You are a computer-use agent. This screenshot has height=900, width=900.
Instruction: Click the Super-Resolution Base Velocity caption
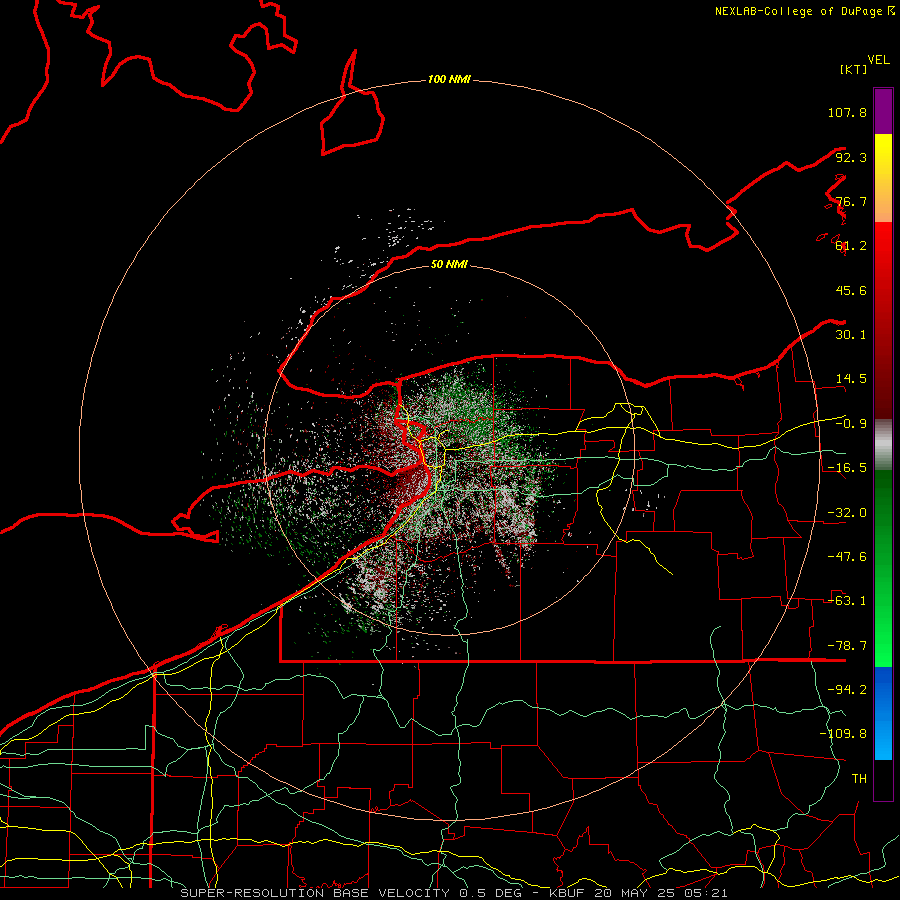454,893
